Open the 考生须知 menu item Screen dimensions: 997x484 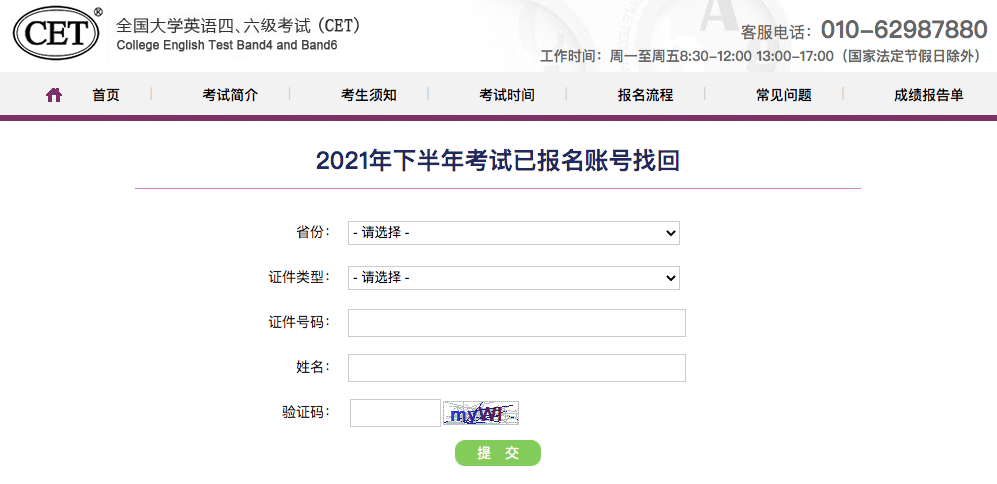(369, 95)
